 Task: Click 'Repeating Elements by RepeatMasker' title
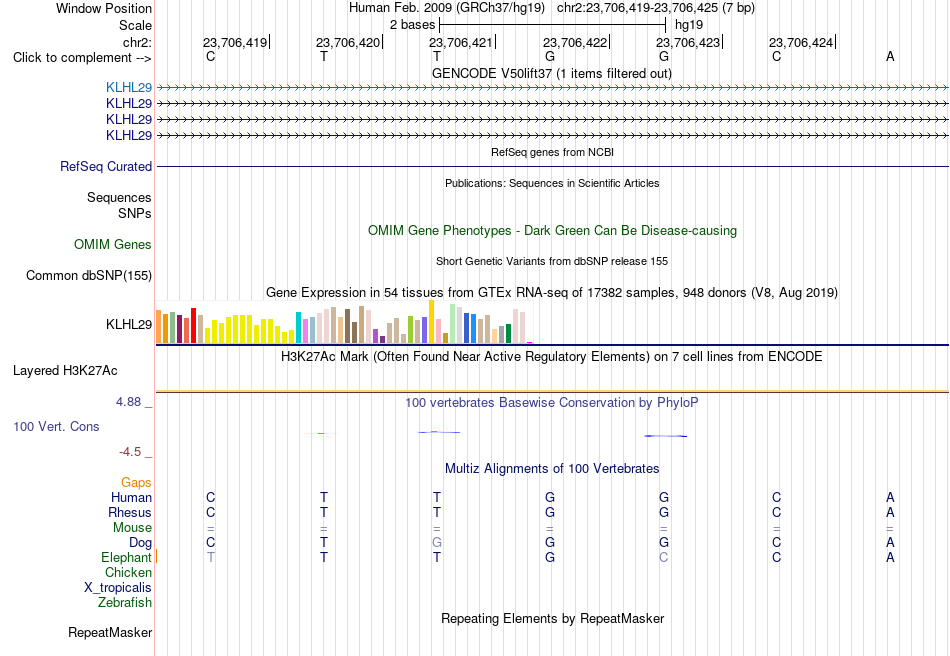[x=553, y=619]
